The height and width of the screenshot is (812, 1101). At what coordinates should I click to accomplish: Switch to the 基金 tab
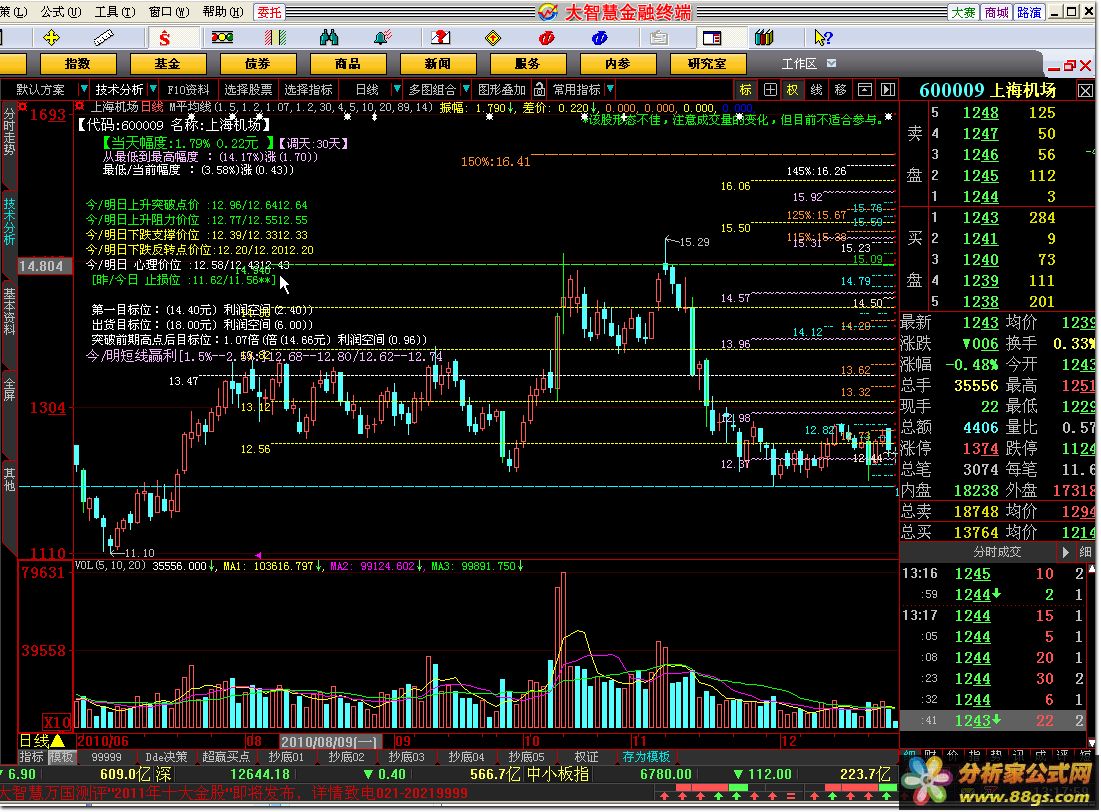167,64
